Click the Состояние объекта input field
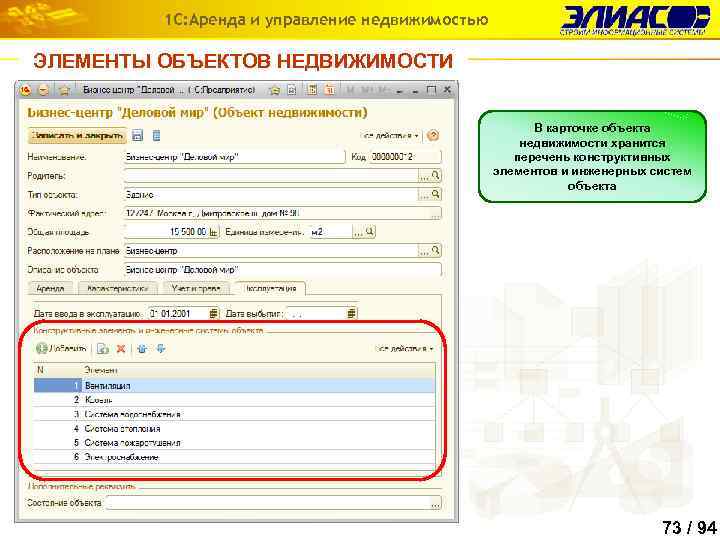Image resolution: width=720 pixels, height=540 pixels. (268, 503)
